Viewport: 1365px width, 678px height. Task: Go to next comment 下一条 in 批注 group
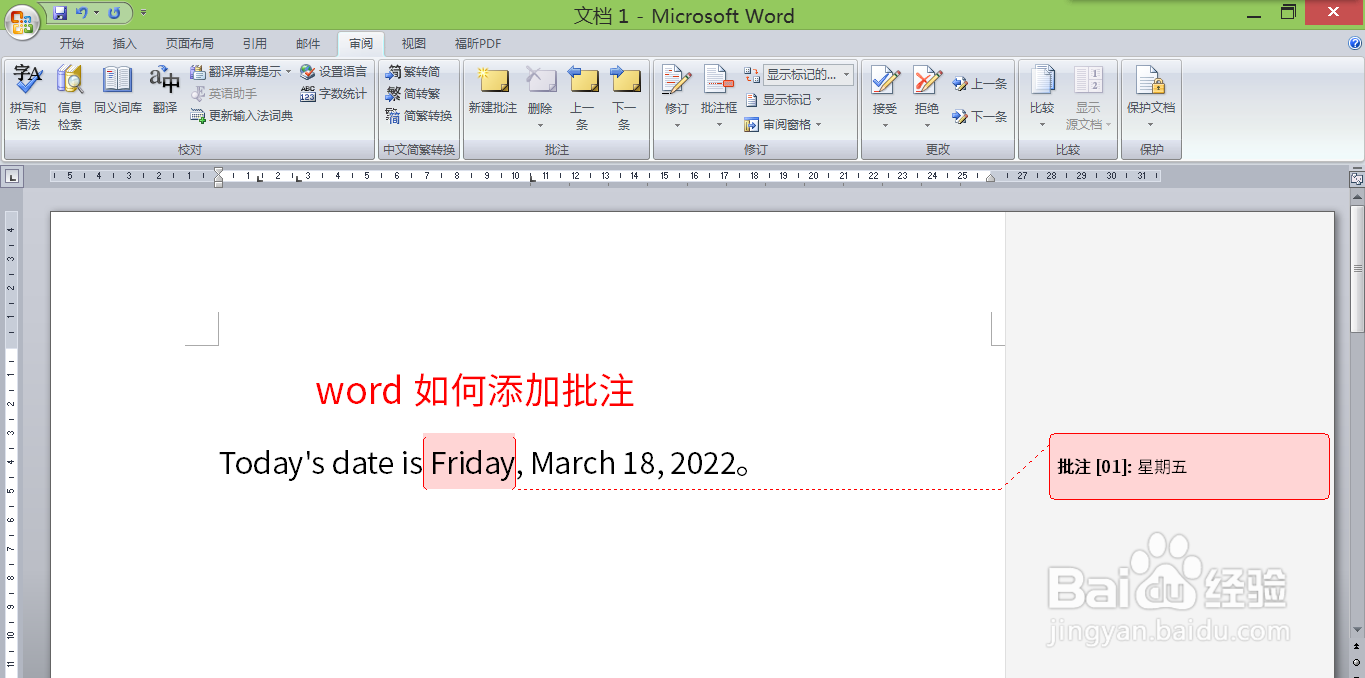point(624,98)
